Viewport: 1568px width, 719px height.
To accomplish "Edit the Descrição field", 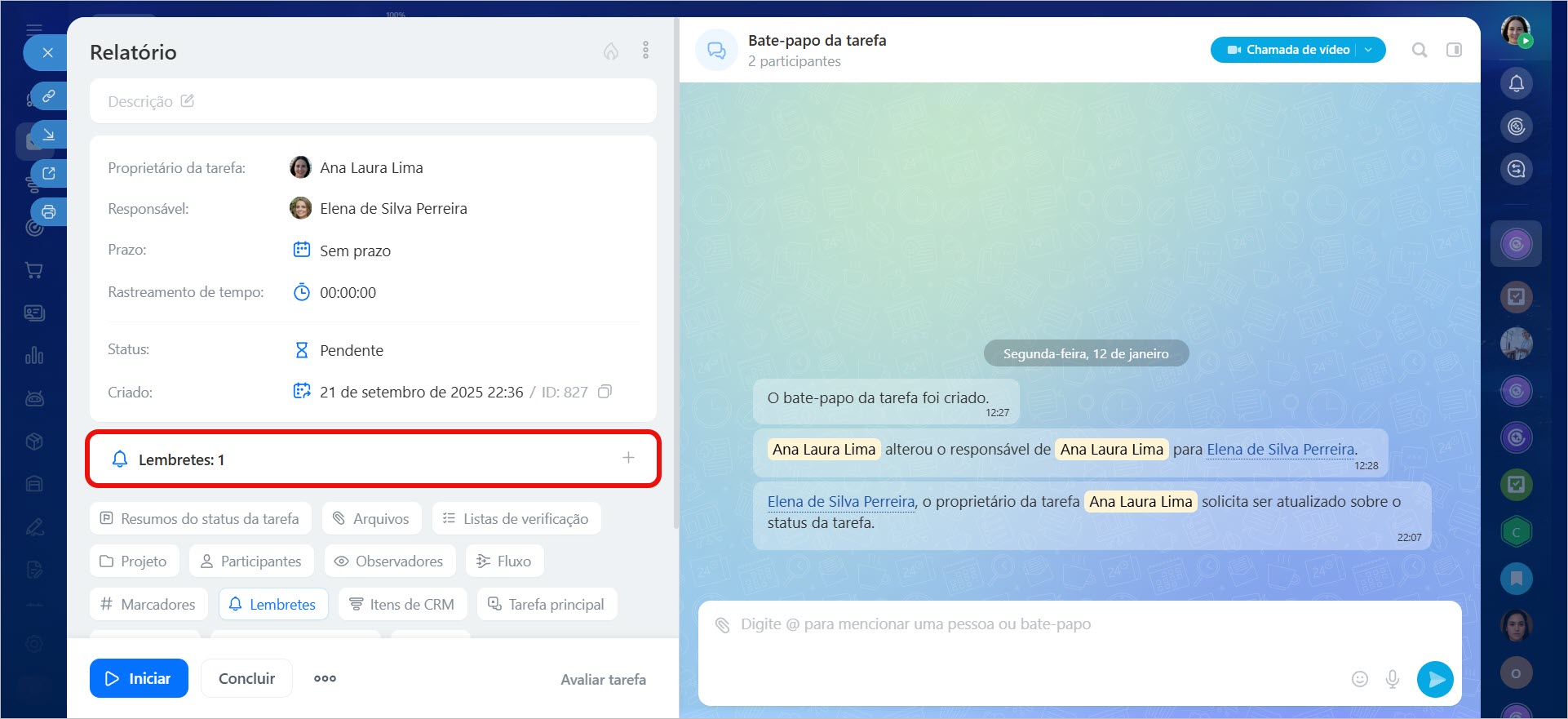I will pos(151,101).
